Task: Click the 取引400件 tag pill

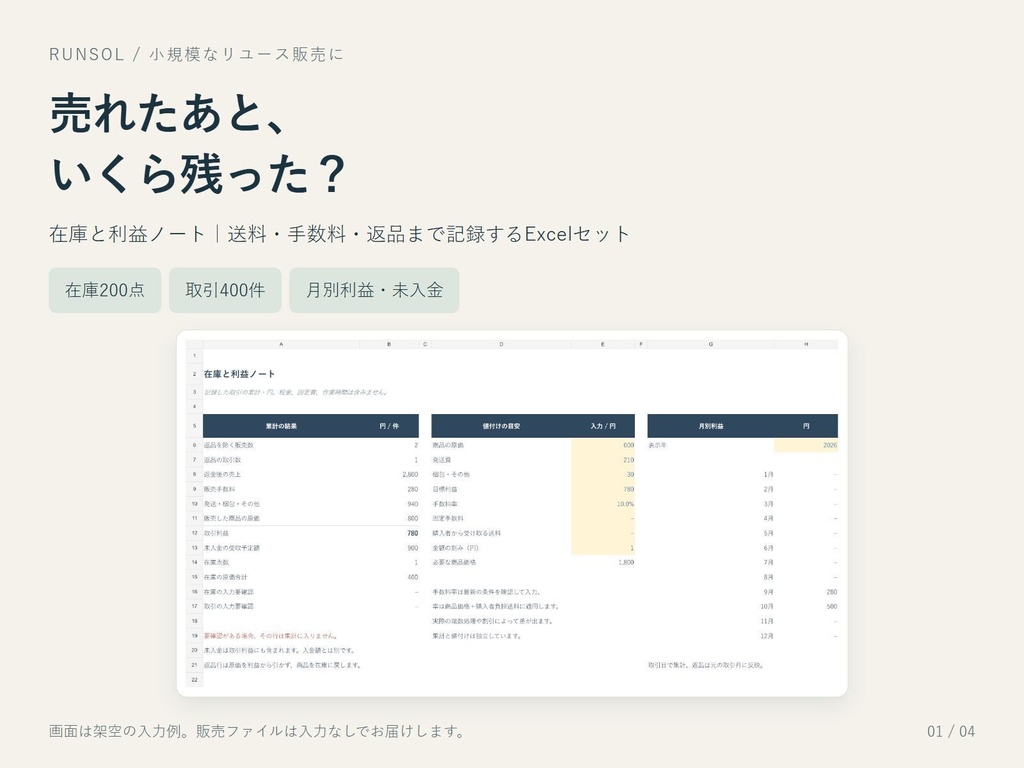Action: 225,290
